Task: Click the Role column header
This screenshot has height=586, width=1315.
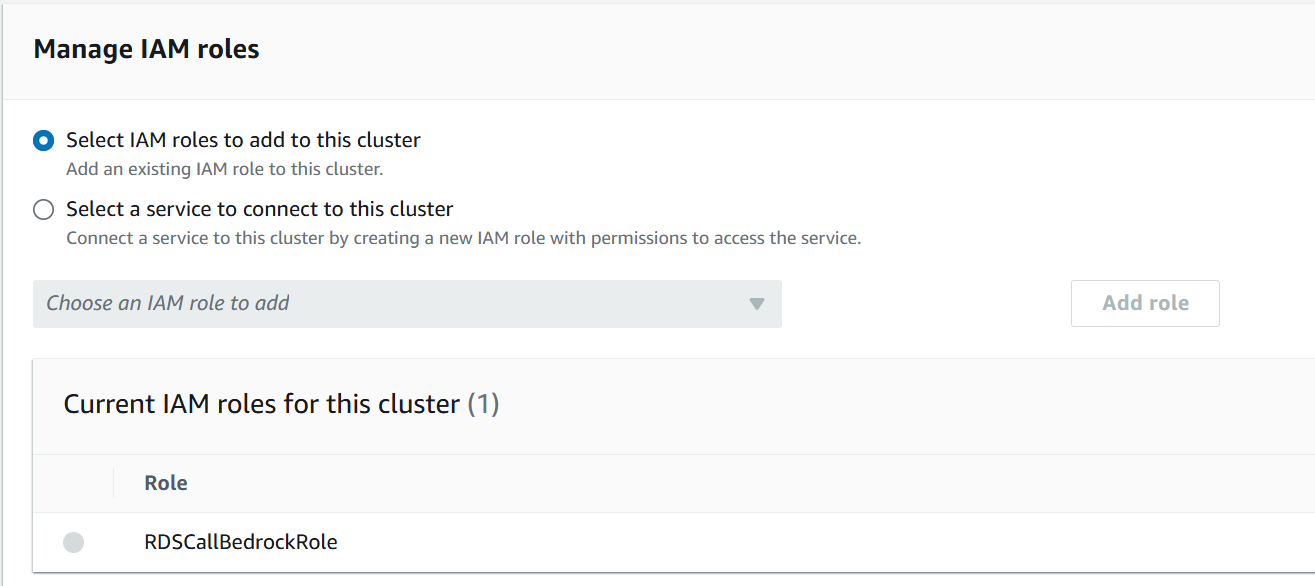Action: tap(166, 483)
